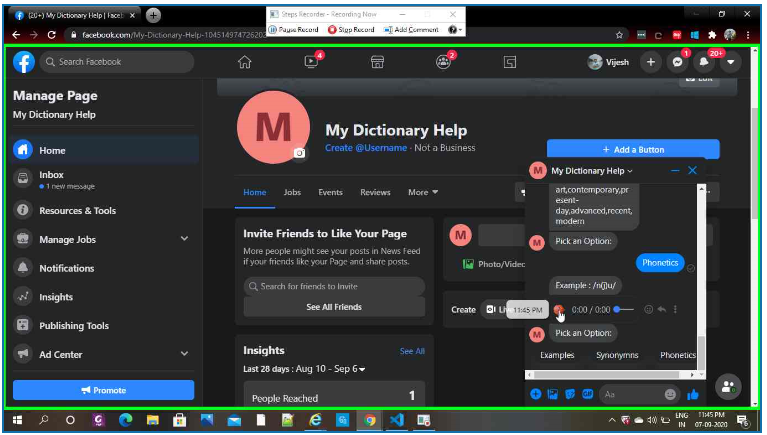The height and width of the screenshot is (435, 767).
Task: Click the reply arrow on audio message
Action: 662,309
